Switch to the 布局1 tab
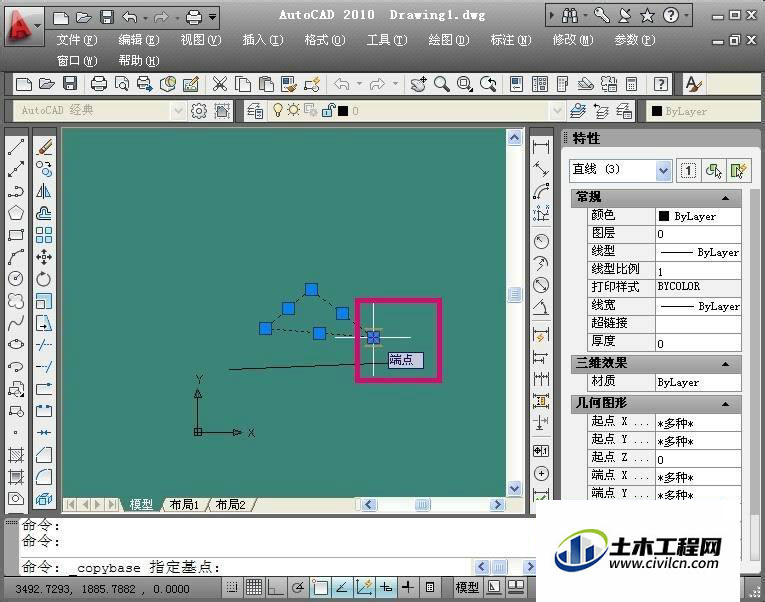 184,504
